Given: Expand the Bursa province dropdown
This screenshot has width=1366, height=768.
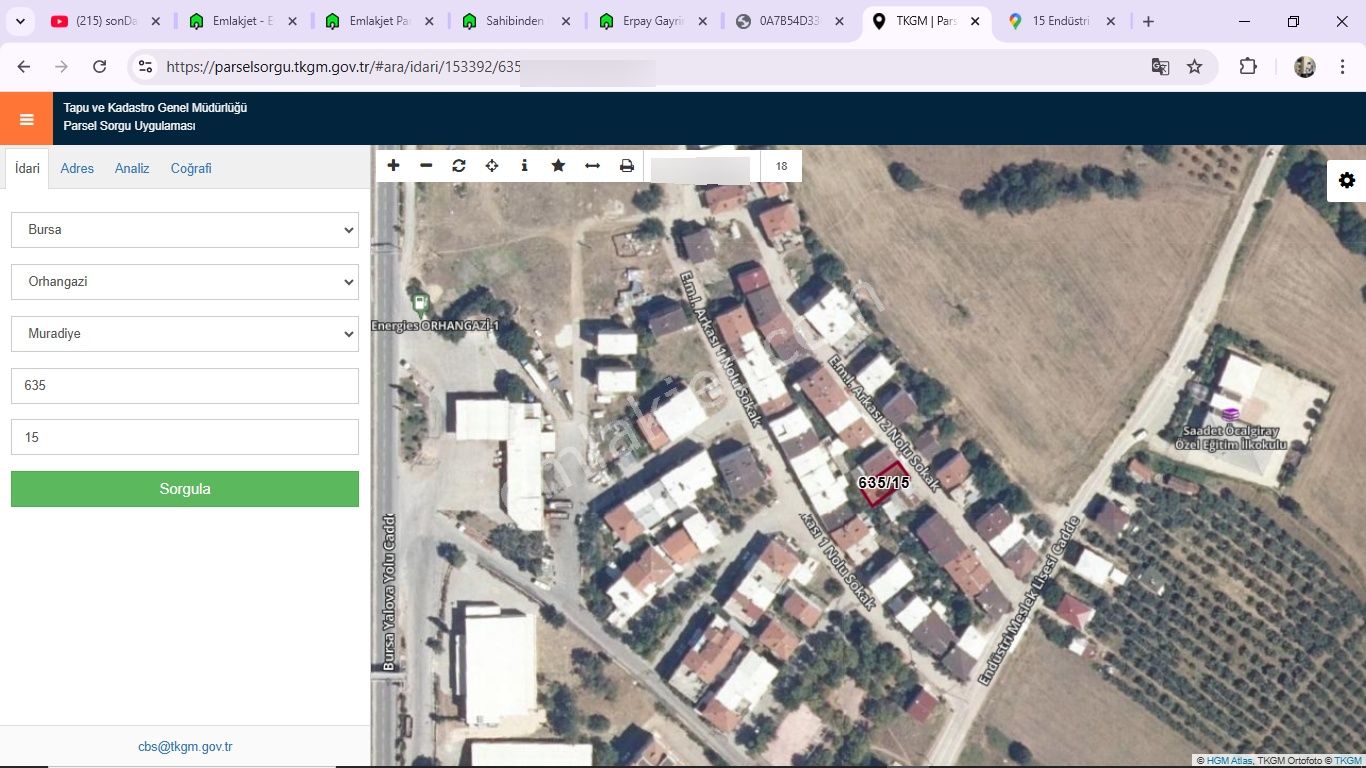Looking at the screenshot, I should click(185, 230).
